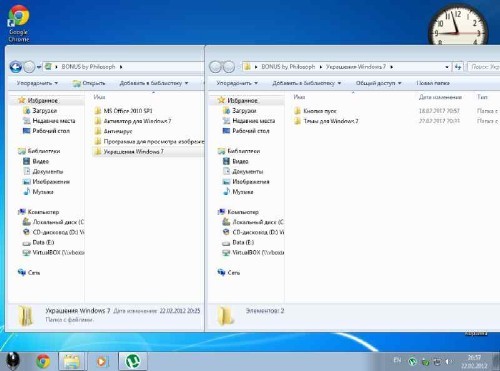500x371 pixels.
Task: Click the Windows Start button
Action: 13,361
